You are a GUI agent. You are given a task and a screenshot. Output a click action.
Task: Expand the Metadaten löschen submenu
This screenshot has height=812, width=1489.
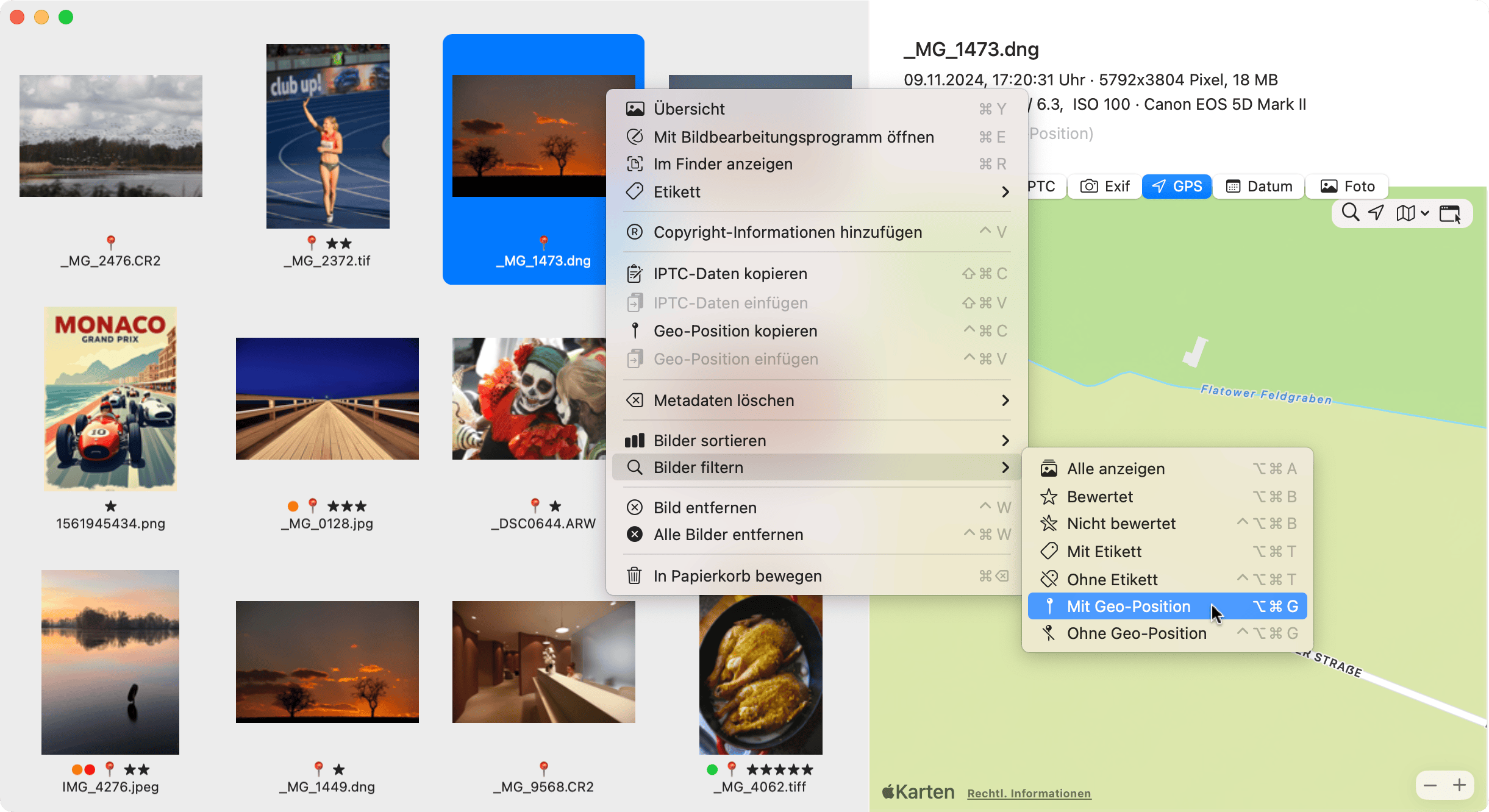(817, 401)
